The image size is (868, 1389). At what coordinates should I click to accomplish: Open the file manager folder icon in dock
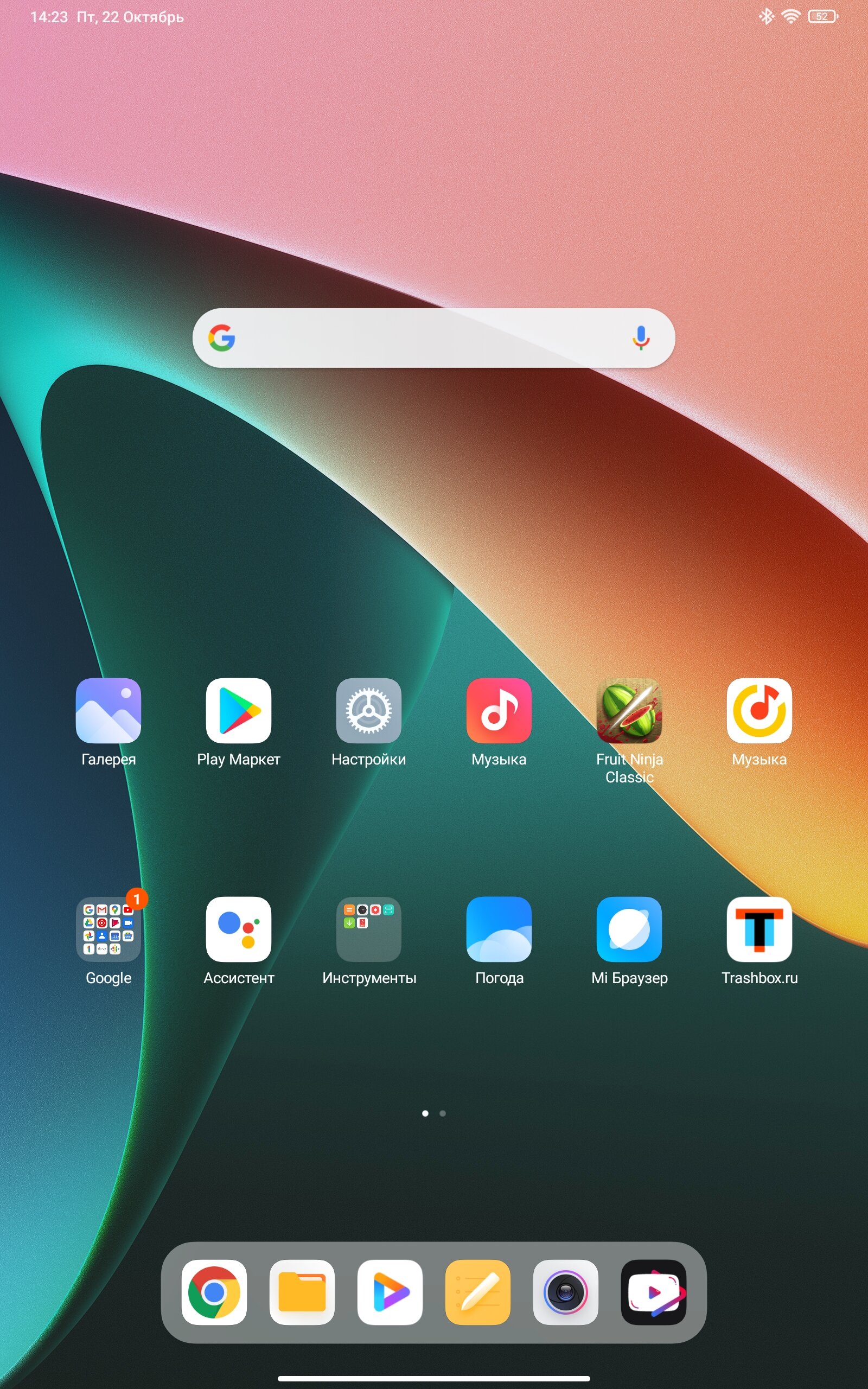click(302, 1292)
